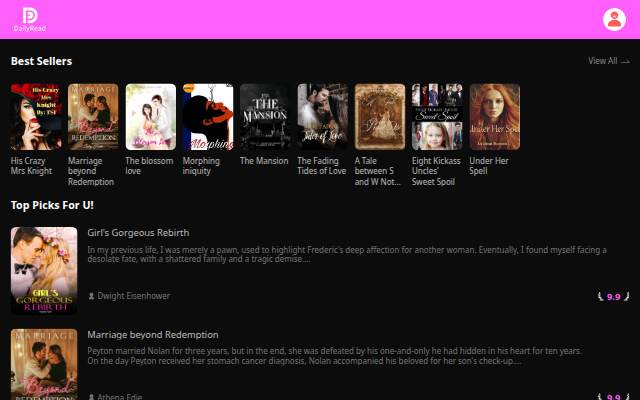The width and height of the screenshot is (640, 400).
Task: Click the His Crazy Mrs Knight title text
Action: coord(31,166)
